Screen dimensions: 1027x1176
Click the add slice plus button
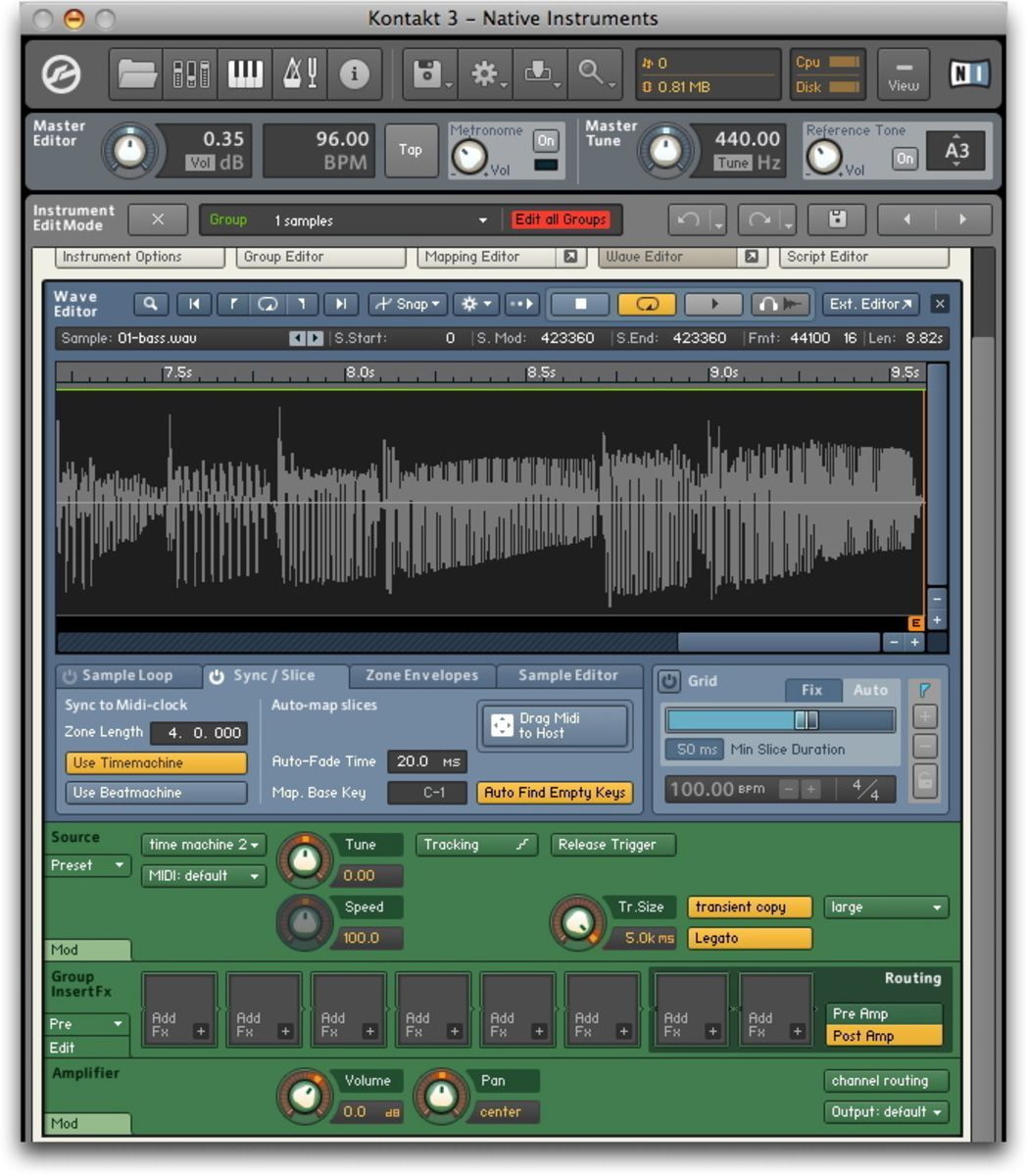924,716
